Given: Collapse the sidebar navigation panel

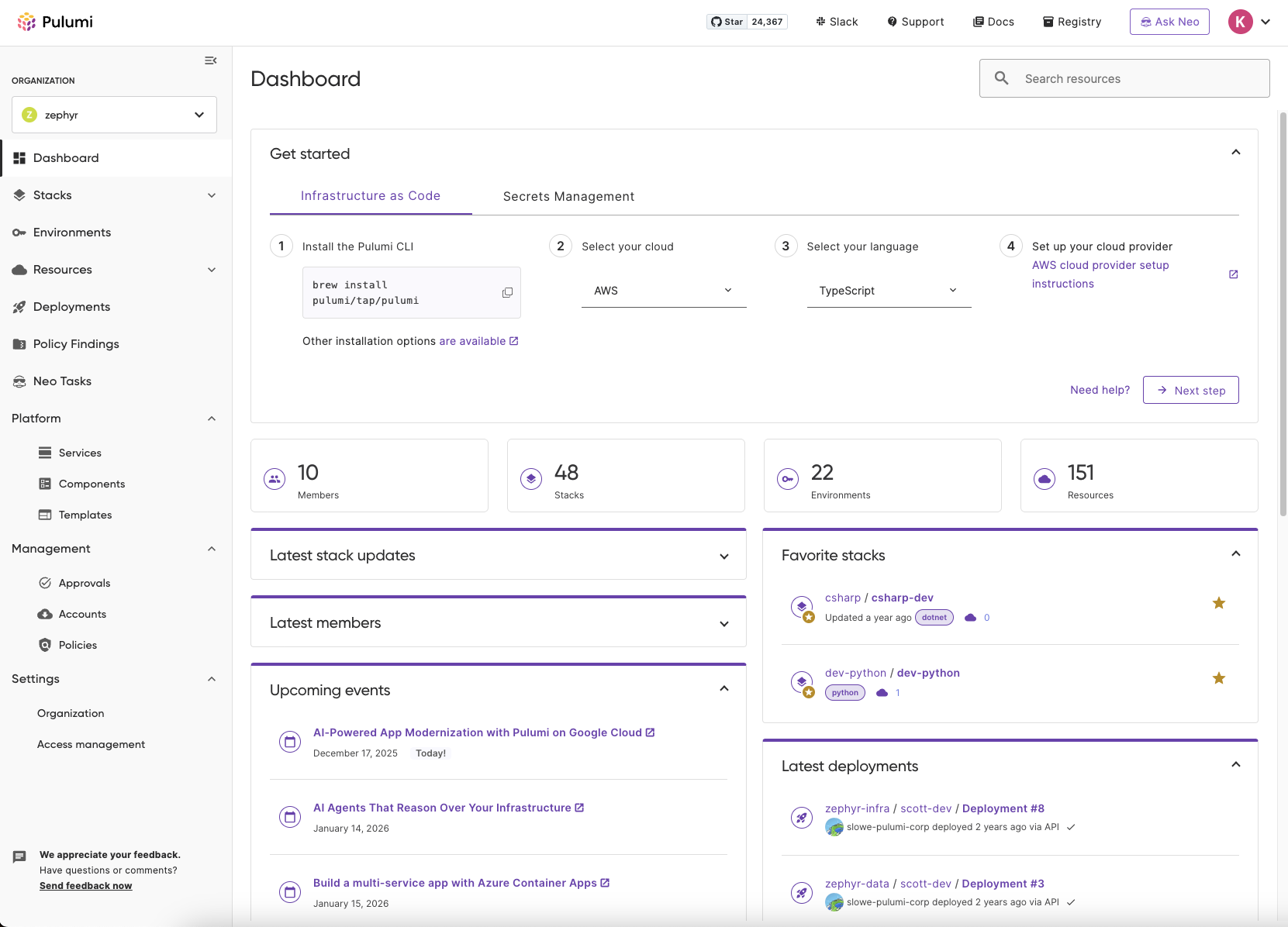Looking at the screenshot, I should (x=210, y=60).
